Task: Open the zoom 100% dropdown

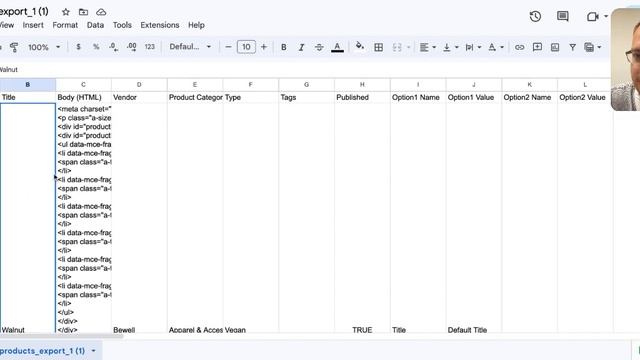Action: 44,47
